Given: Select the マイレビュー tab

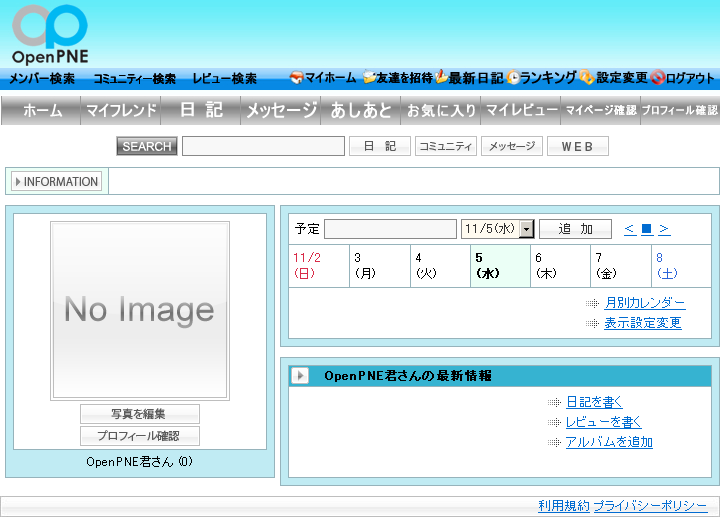Looking at the screenshot, I should pos(520,110).
